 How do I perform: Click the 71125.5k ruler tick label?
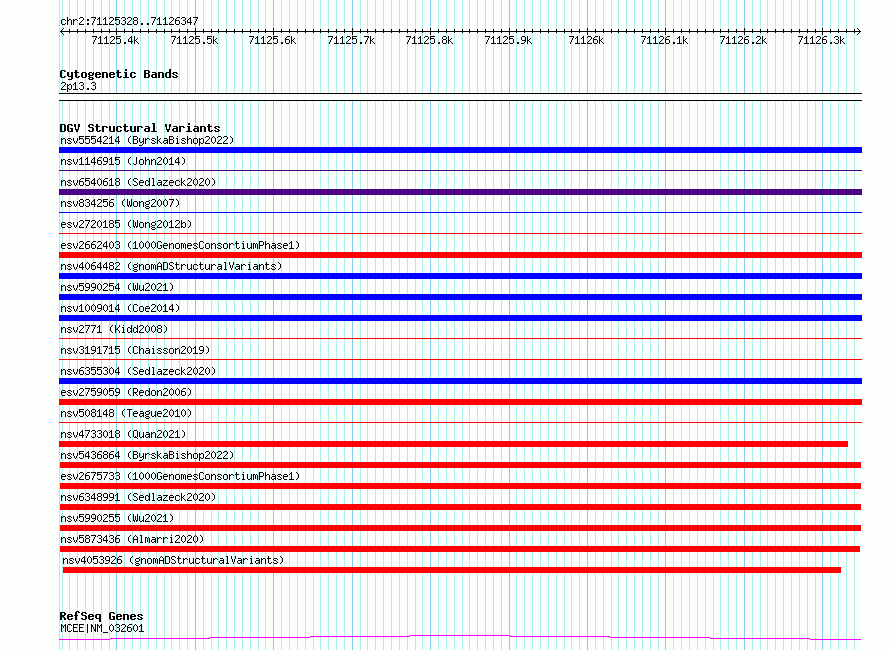click(194, 40)
